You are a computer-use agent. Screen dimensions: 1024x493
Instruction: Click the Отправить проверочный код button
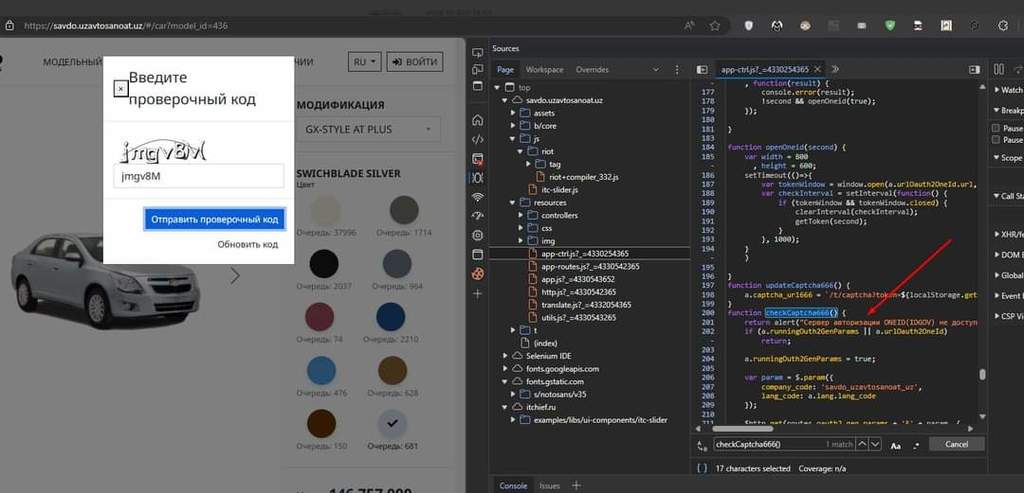[x=214, y=219]
